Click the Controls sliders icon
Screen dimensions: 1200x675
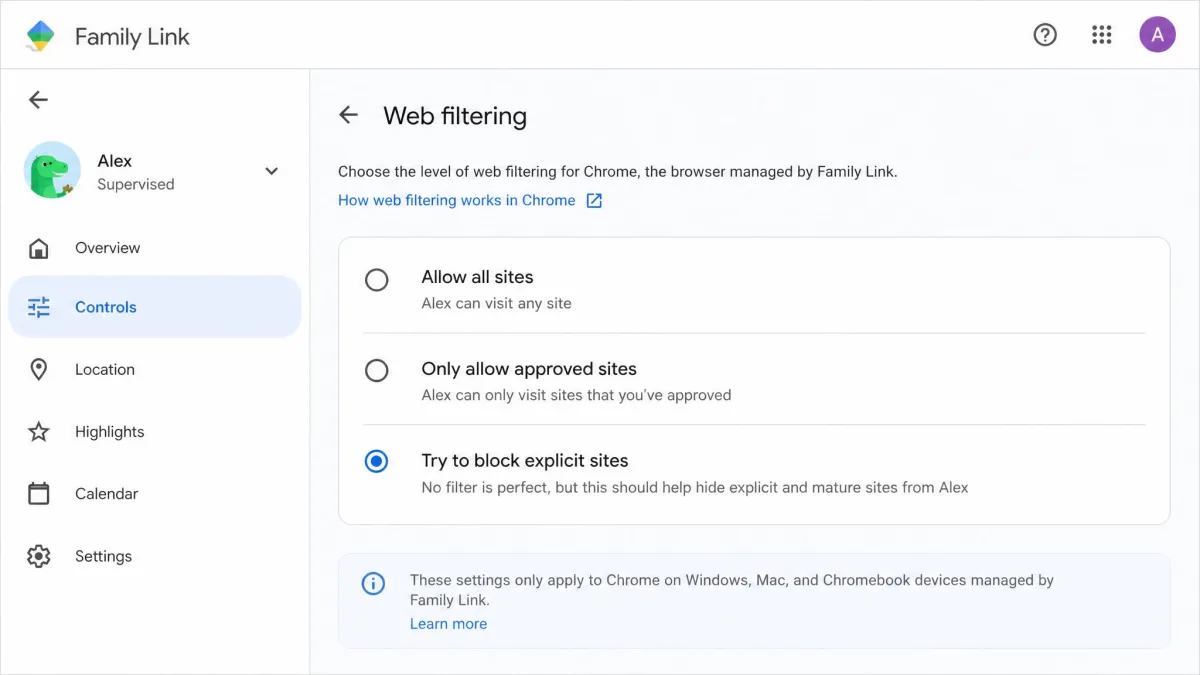(38, 307)
